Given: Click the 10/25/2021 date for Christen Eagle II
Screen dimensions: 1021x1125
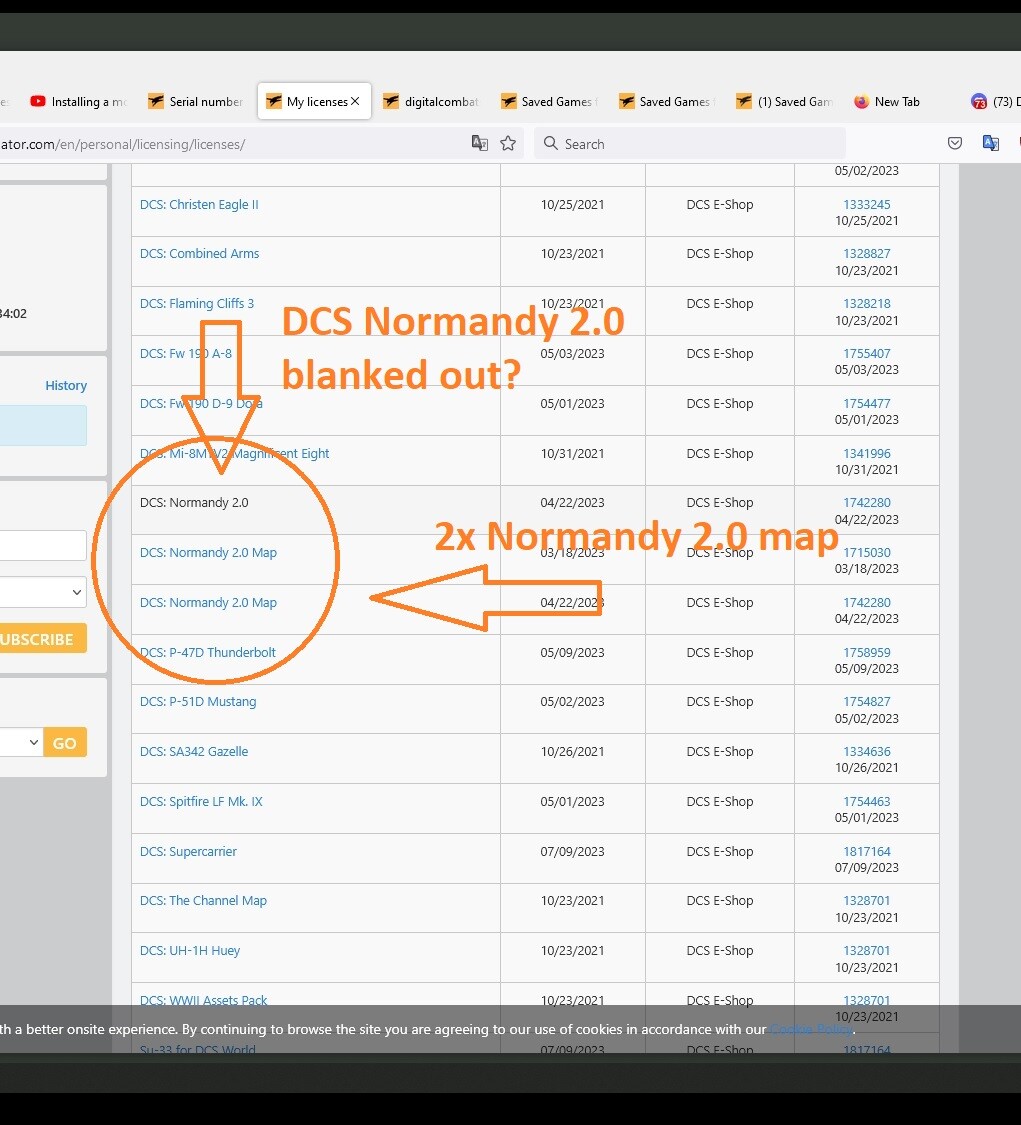Looking at the screenshot, I should (x=573, y=204).
